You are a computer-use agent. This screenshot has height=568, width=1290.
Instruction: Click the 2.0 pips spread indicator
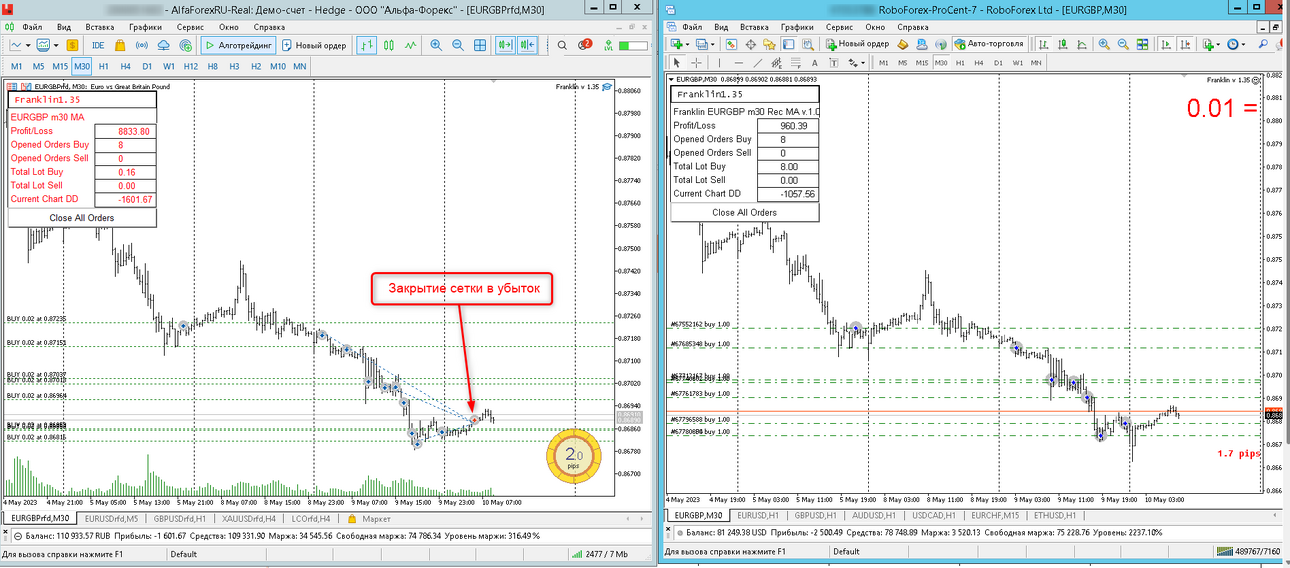point(572,456)
